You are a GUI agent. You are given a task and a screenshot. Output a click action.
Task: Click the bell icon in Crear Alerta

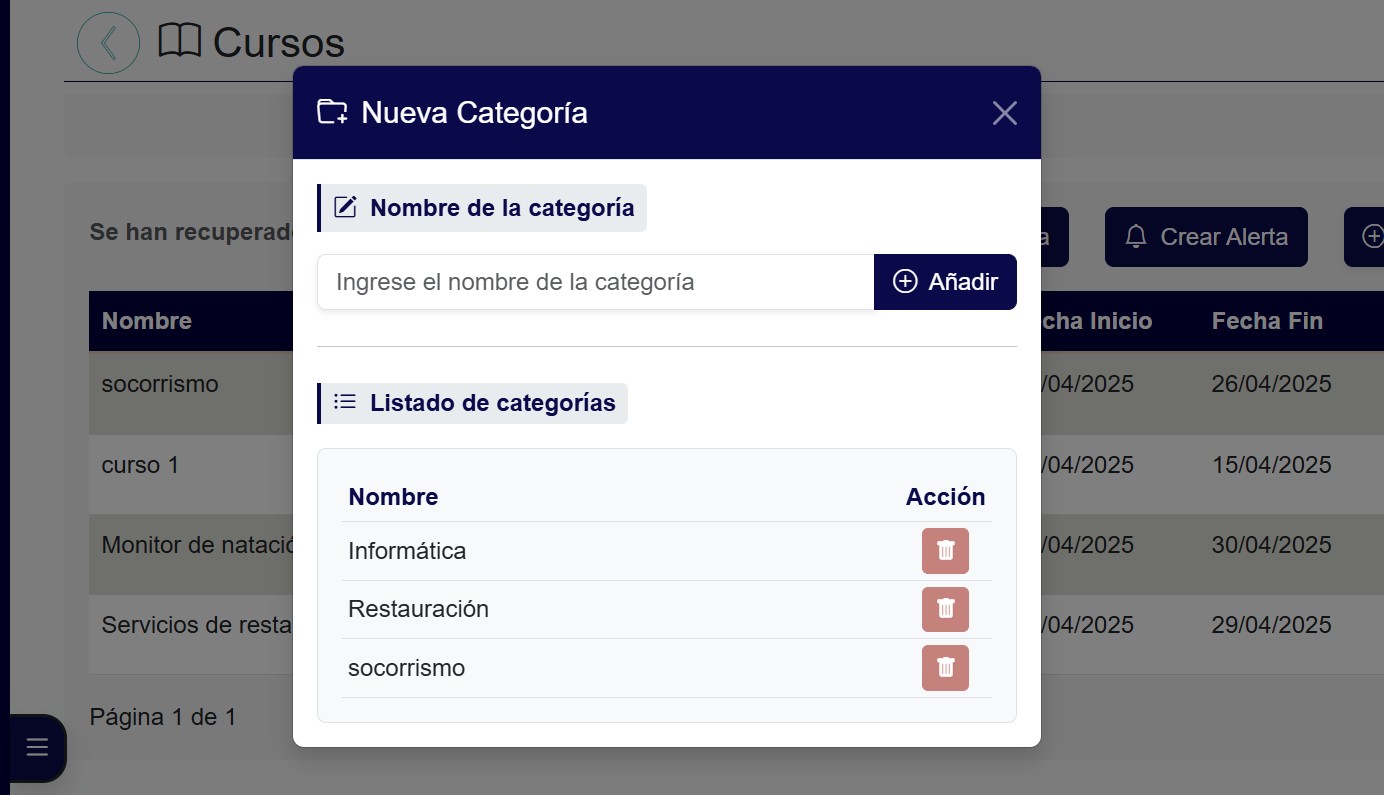pyautogui.click(x=1136, y=237)
